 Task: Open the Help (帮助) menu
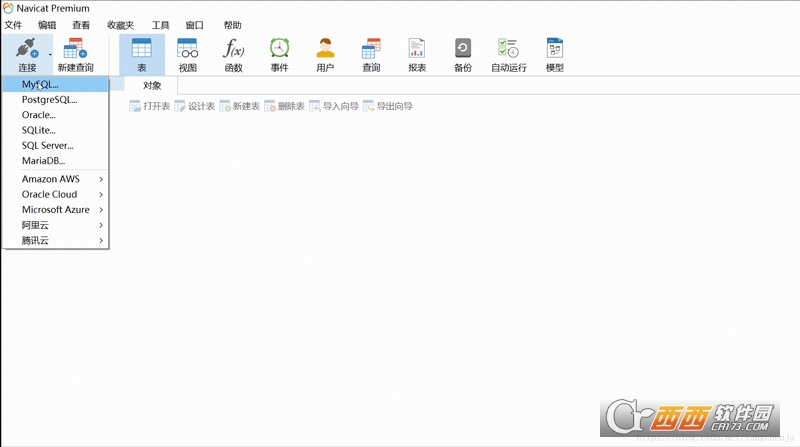(x=233, y=25)
